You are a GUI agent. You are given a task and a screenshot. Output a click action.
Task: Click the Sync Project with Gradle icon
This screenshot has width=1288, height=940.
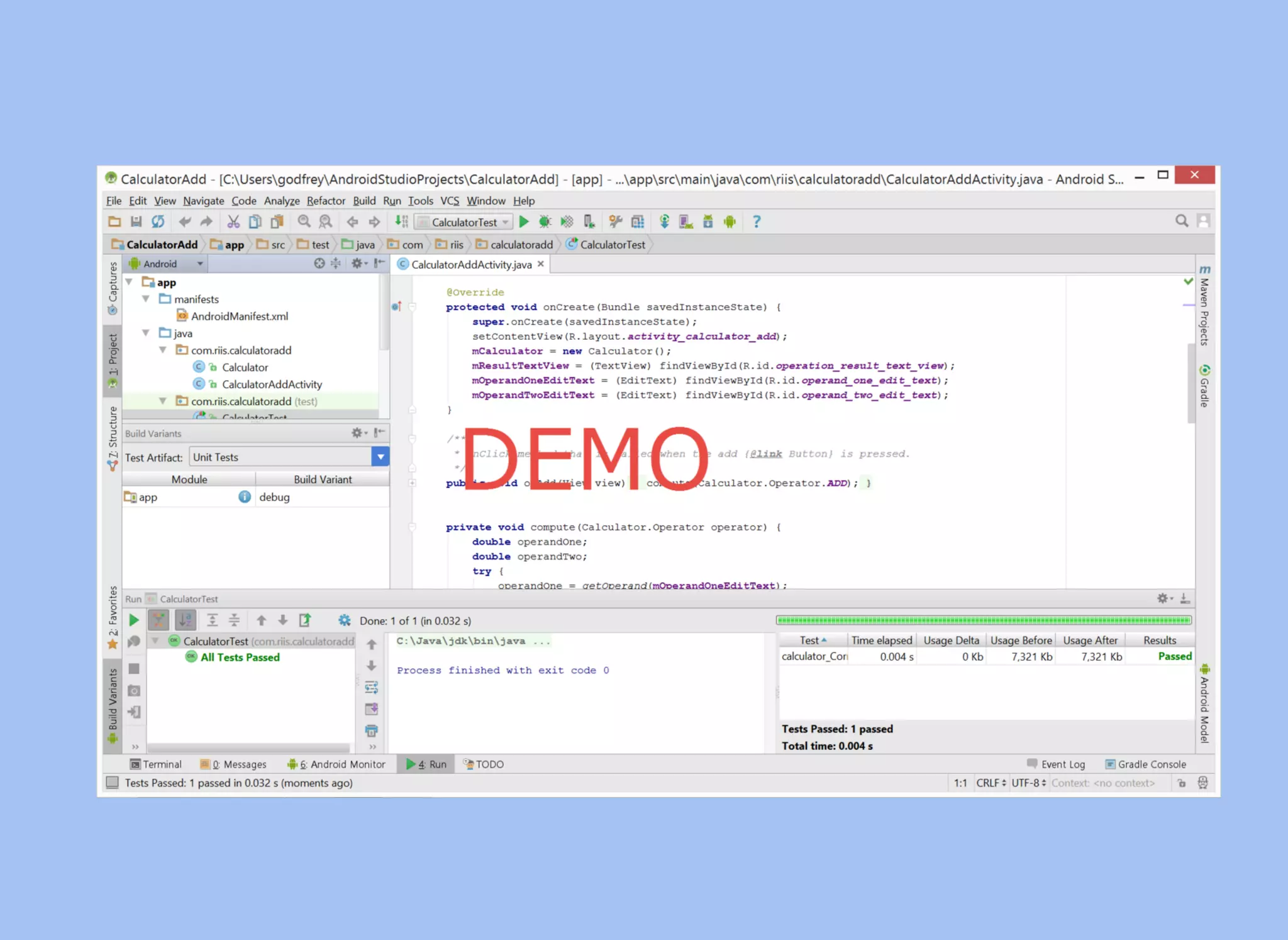coord(664,221)
